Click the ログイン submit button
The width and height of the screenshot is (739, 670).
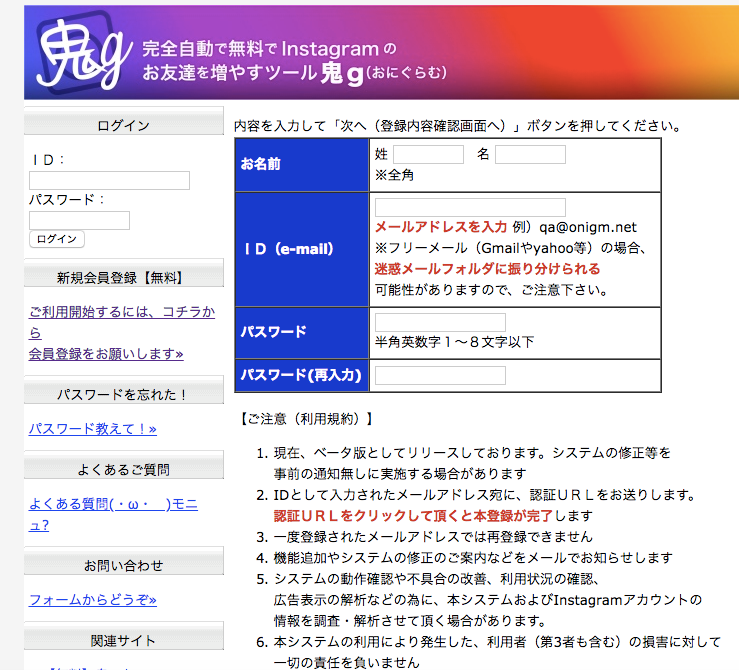click(x=57, y=239)
